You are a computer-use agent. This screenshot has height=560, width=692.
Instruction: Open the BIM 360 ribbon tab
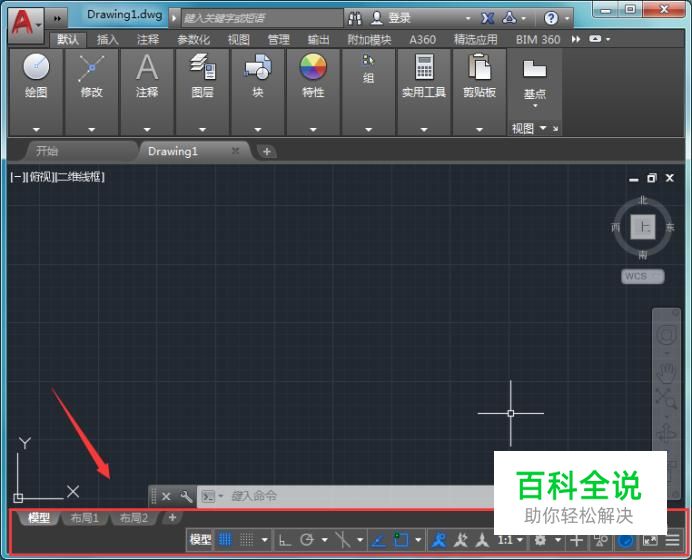tap(538, 40)
